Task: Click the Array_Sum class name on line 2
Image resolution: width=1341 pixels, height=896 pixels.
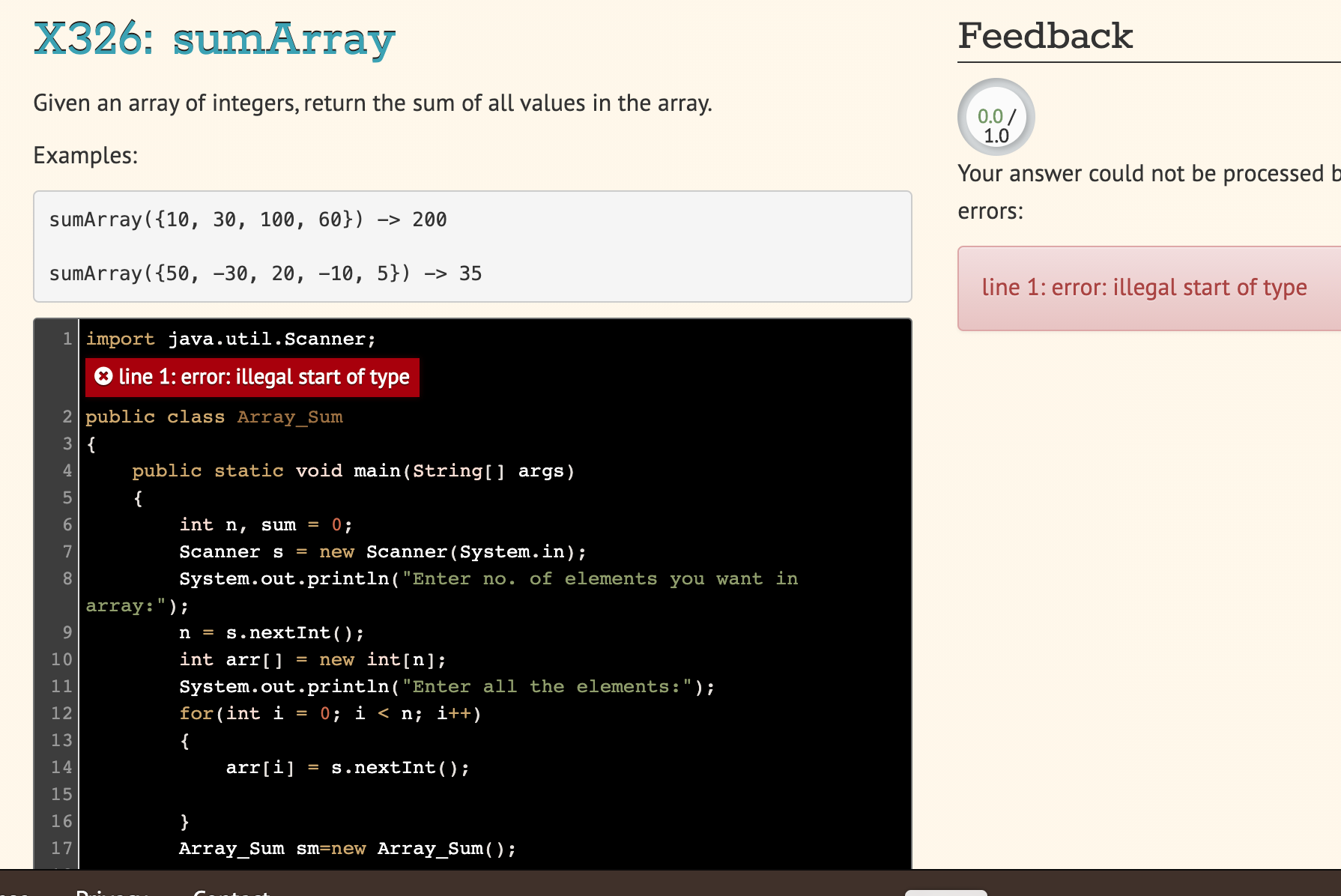Action: tap(289, 417)
